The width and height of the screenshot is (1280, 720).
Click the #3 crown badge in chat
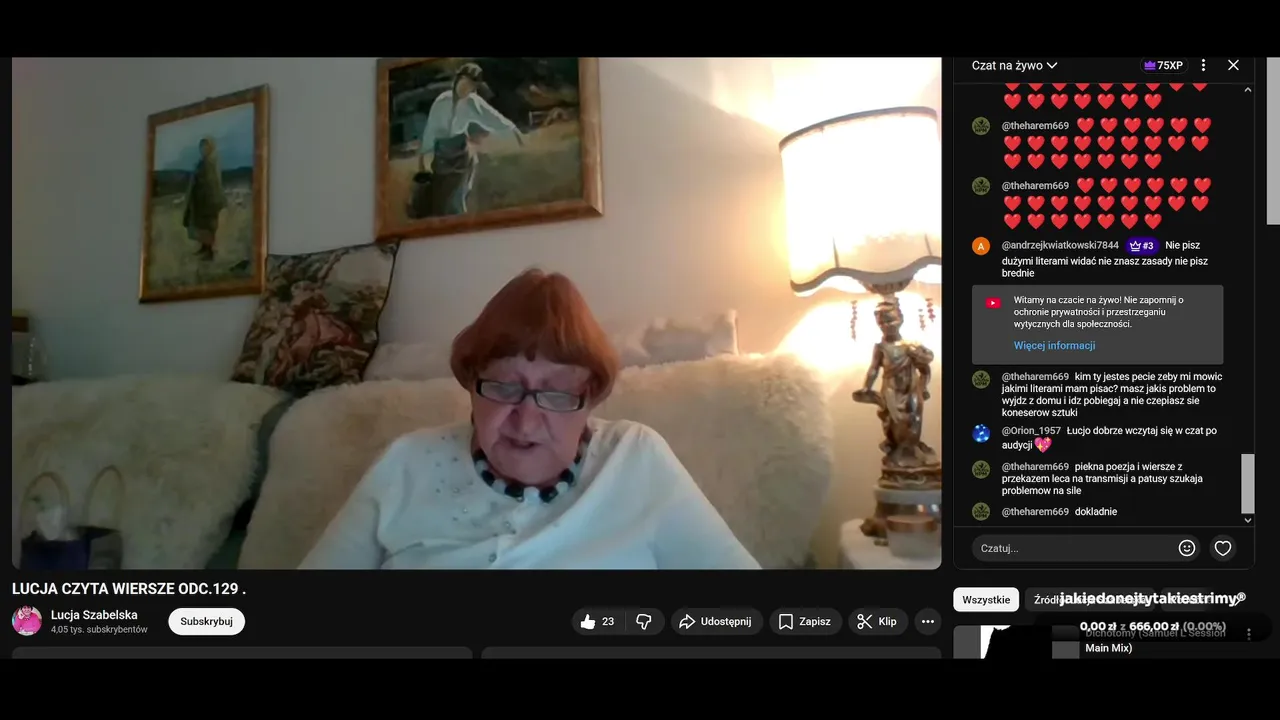point(1141,245)
